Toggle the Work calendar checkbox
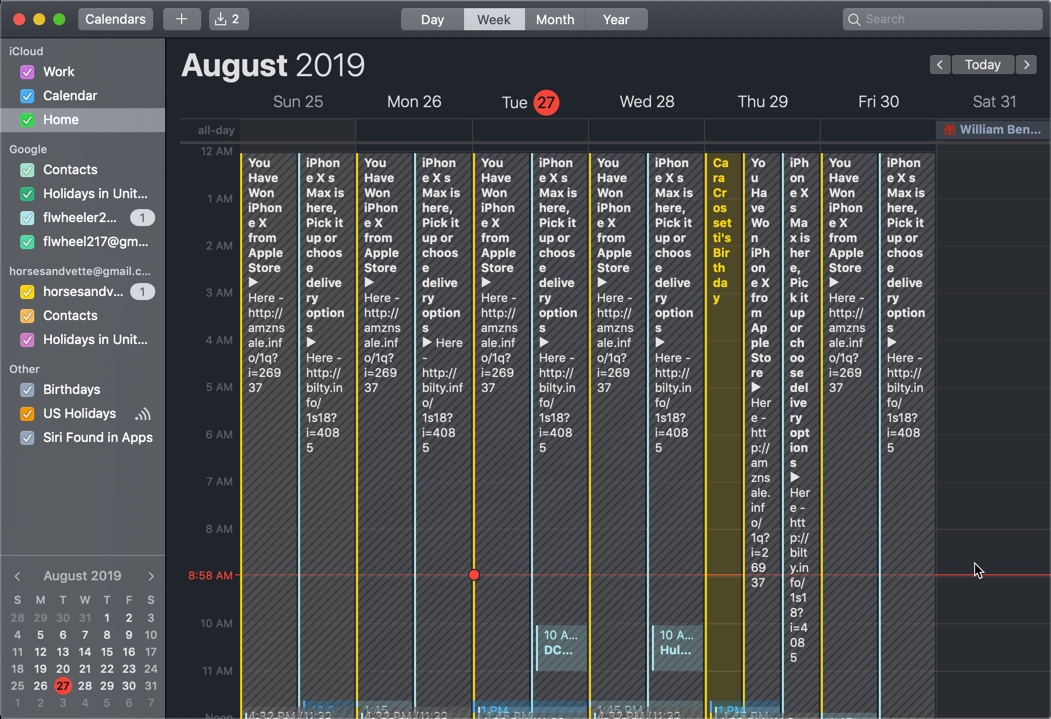This screenshot has width=1051, height=719. pos(27,72)
